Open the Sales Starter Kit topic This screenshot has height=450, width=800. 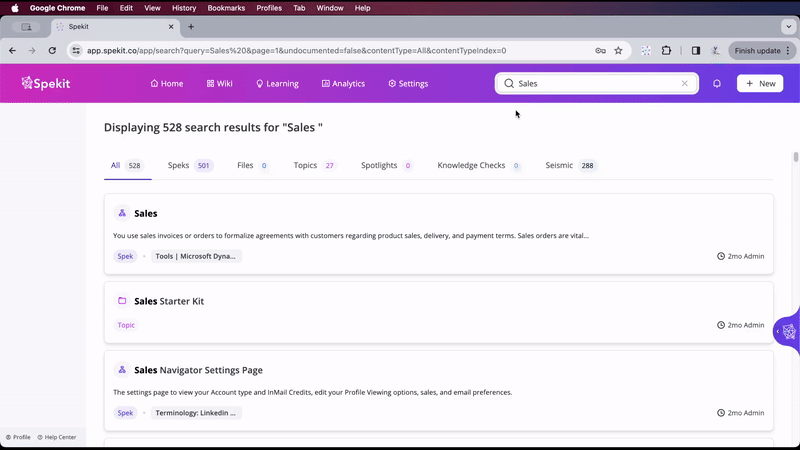coord(439,312)
